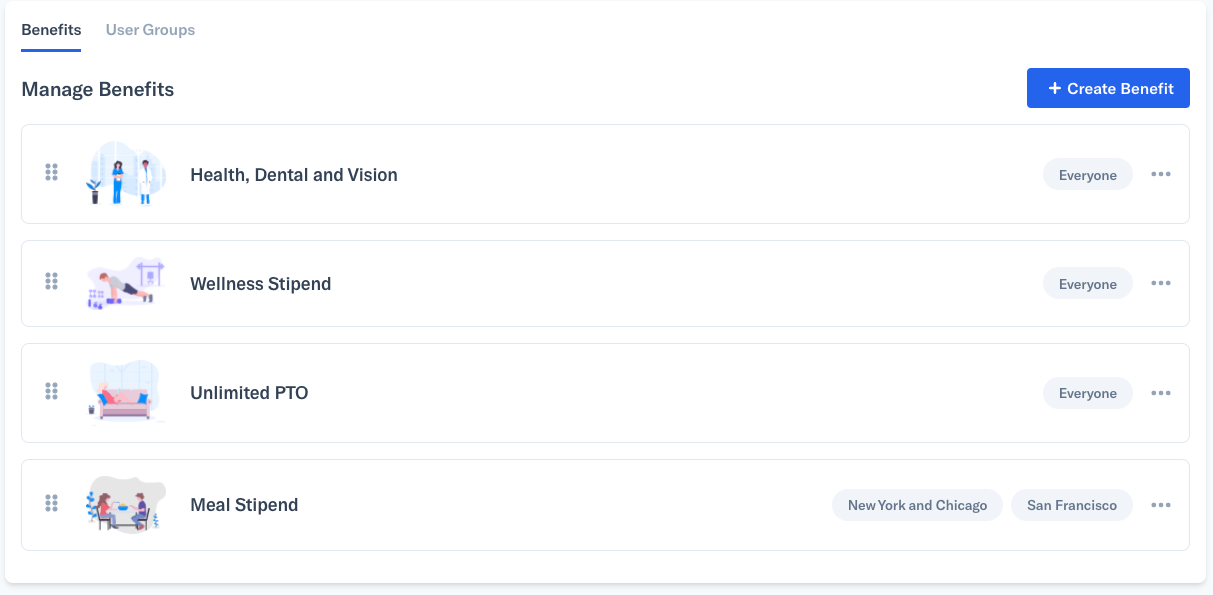The width and height of the screenshot is (1213, 595).
Task: Select the San Francisco group tag
Action: [x=1072, y=505]
